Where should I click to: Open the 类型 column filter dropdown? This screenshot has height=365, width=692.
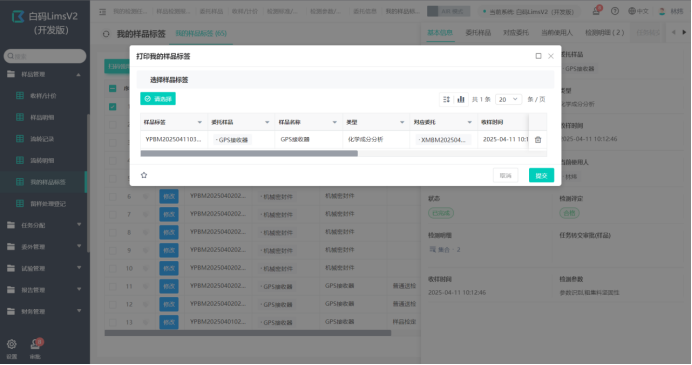coord(402,123)
